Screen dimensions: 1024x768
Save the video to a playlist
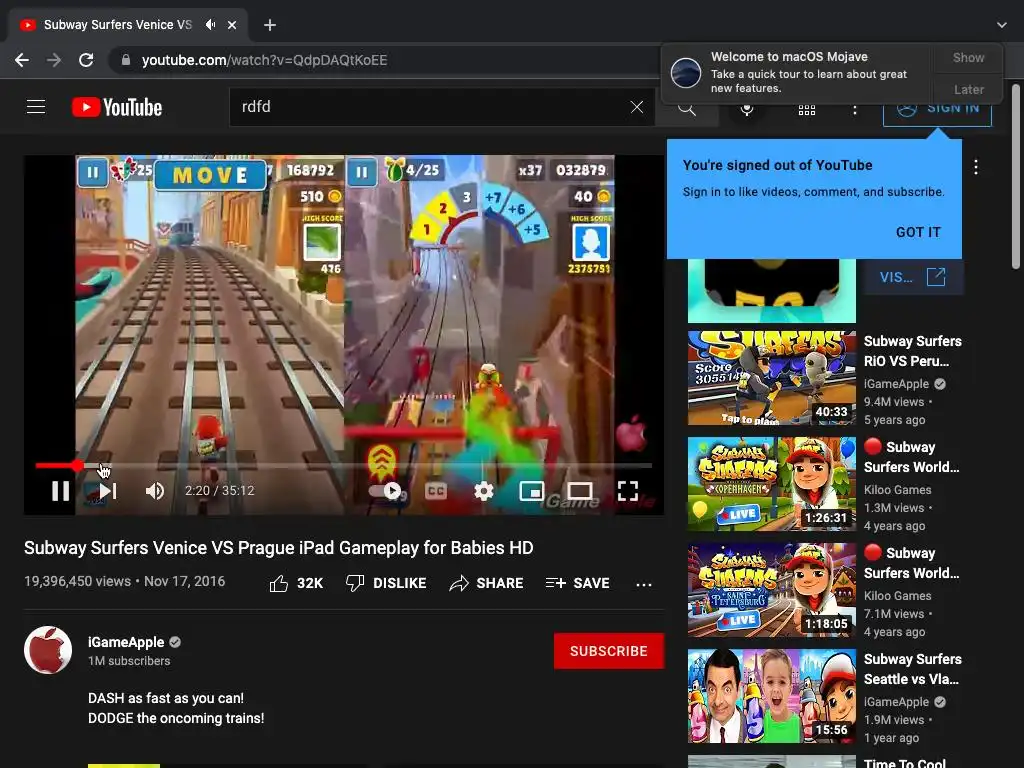(x=577, y=583)
